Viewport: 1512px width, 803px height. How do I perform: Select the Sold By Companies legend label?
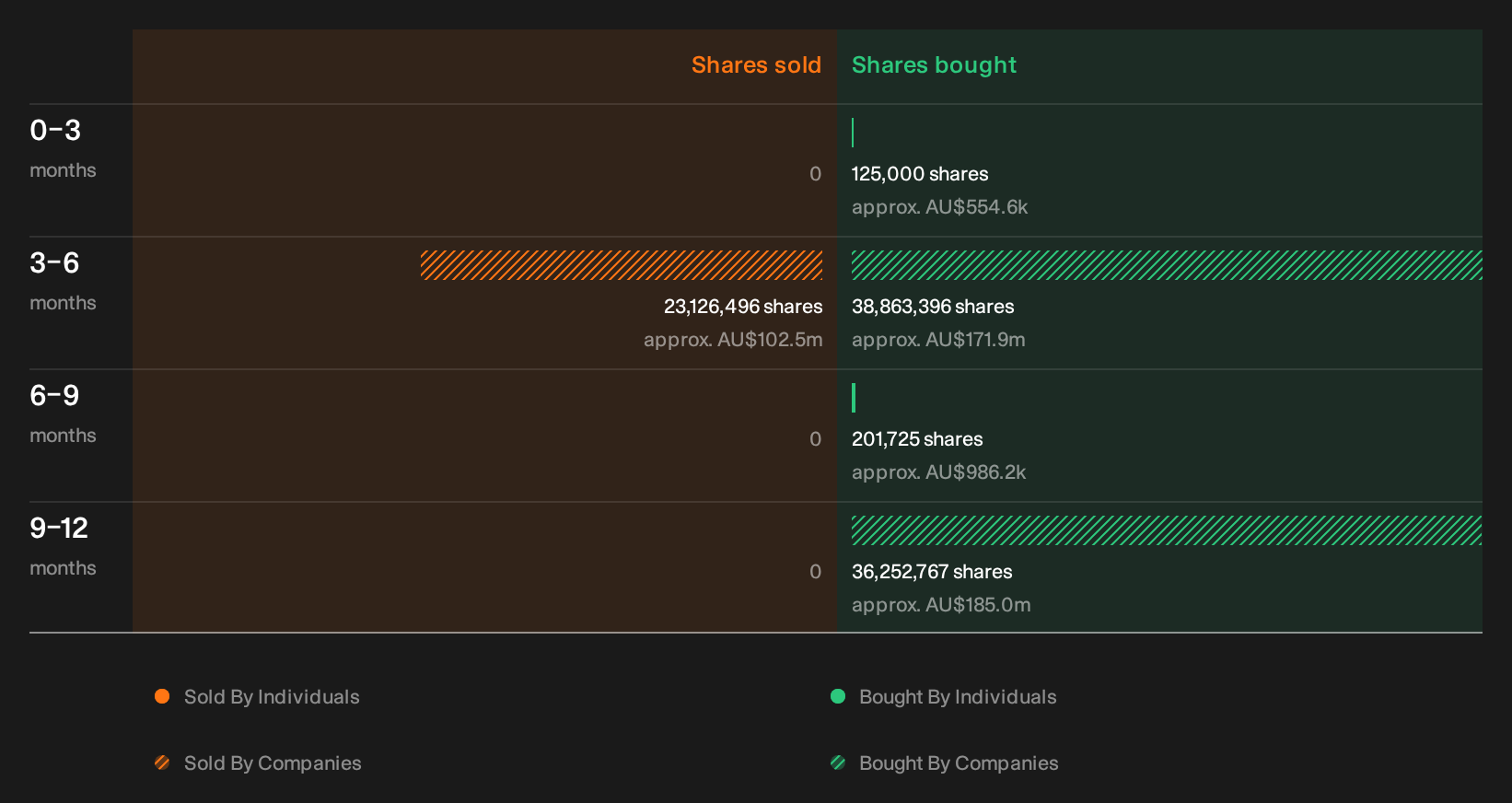tap(273, 763)
